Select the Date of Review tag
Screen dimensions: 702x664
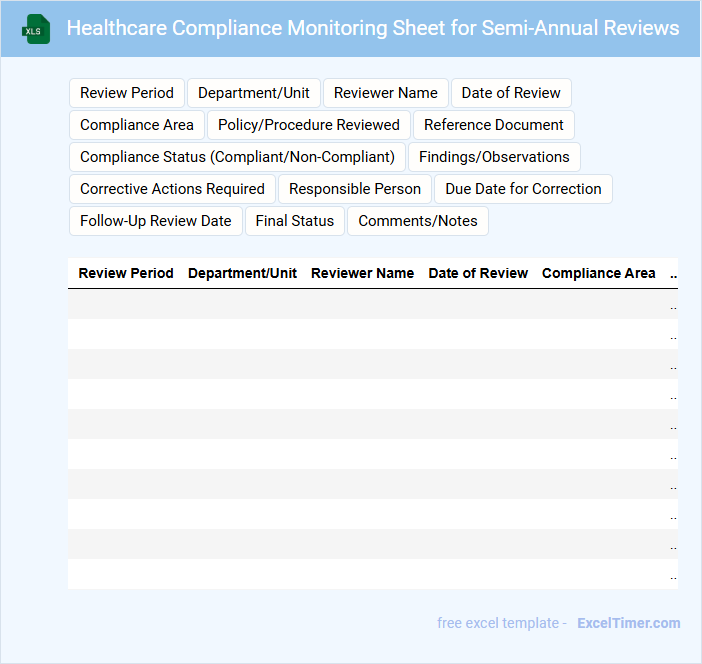tap(511, 93)
